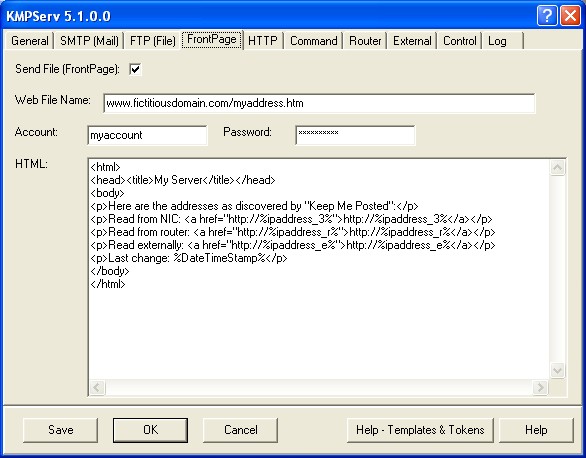Switch to the Control tab
Screen dimensions: 586x458
(x=459, y=41)
